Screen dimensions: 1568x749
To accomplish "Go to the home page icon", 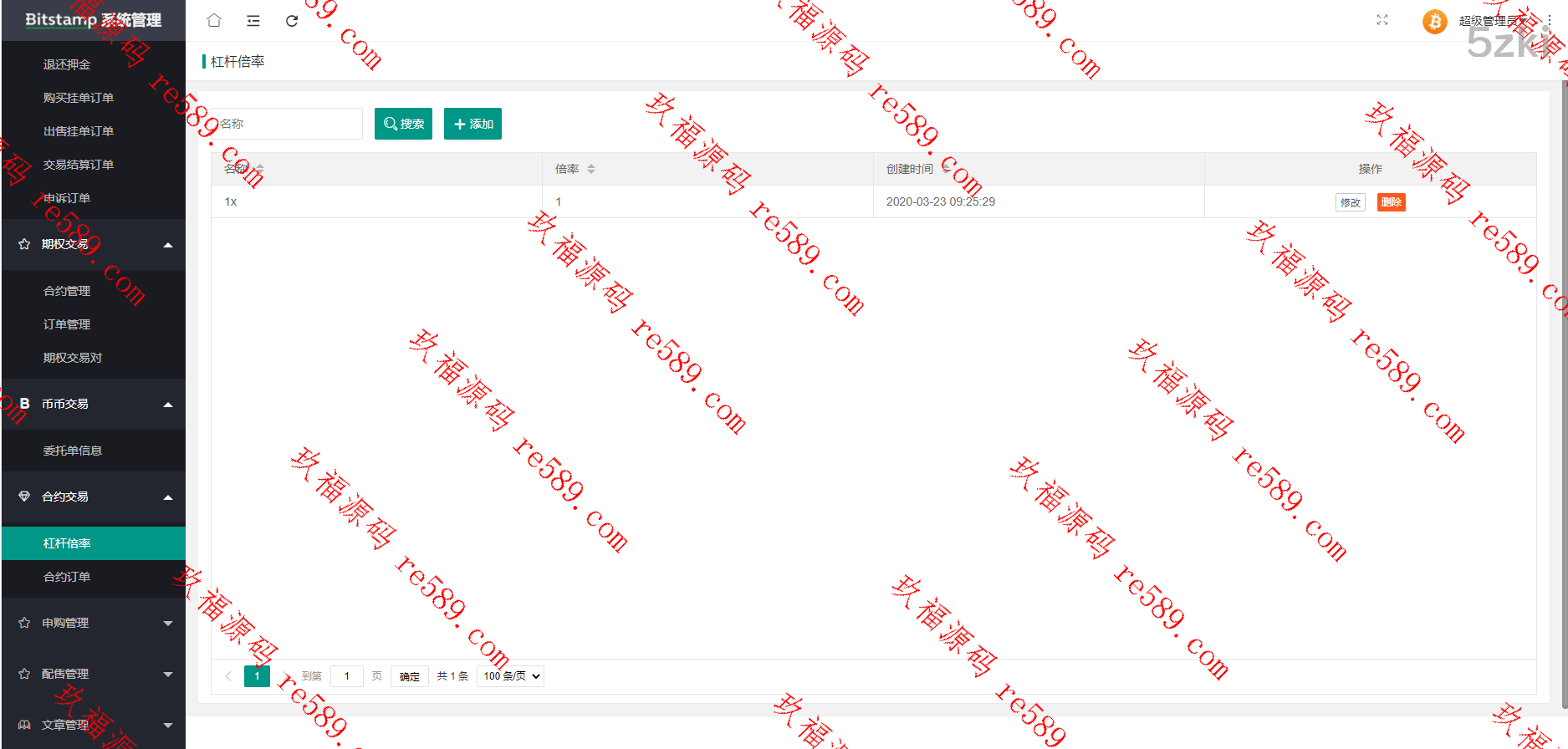I will (214, 20).
